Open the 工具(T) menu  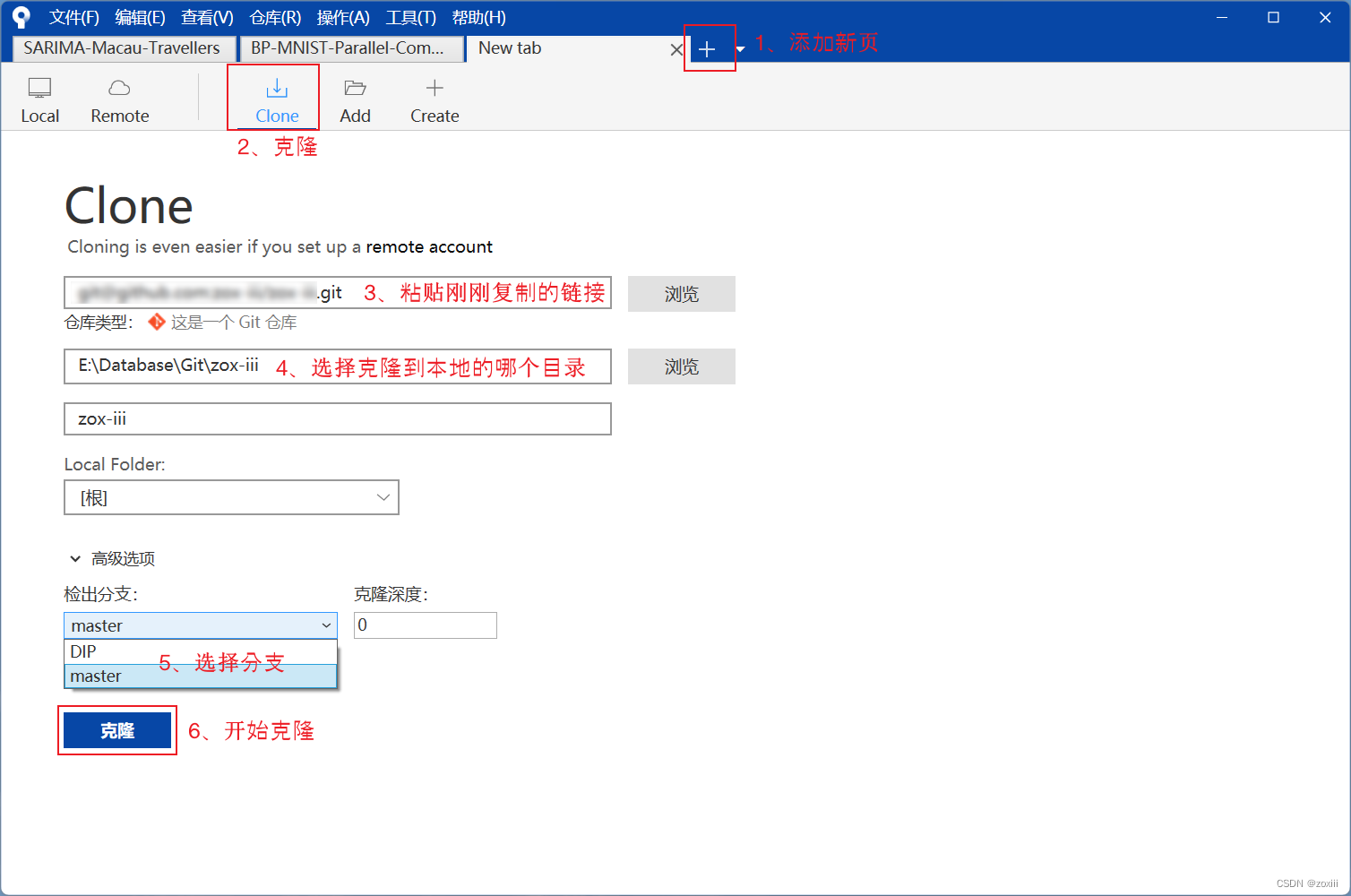[411, 17]
